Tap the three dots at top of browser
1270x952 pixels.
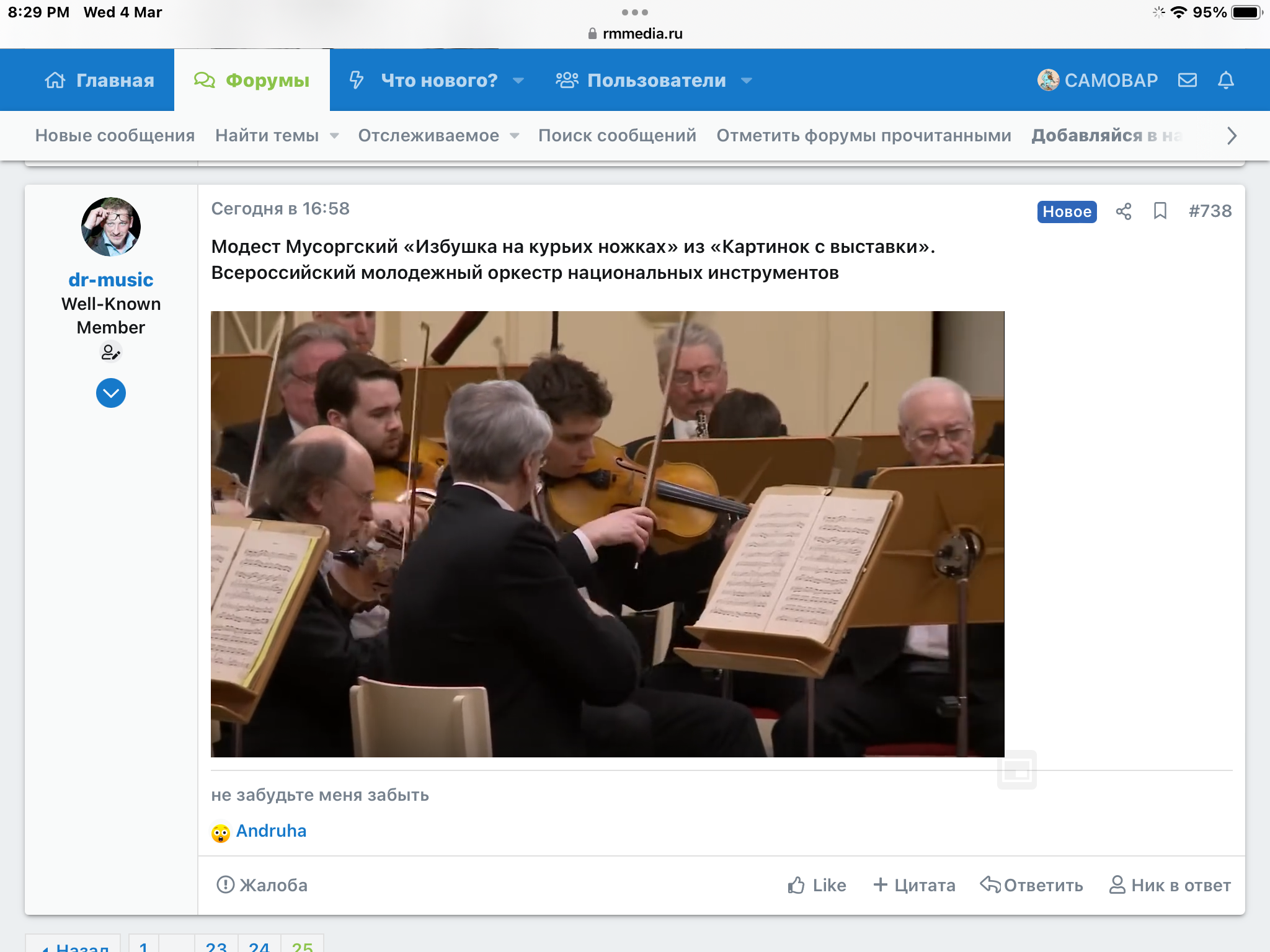pos(634,12)
